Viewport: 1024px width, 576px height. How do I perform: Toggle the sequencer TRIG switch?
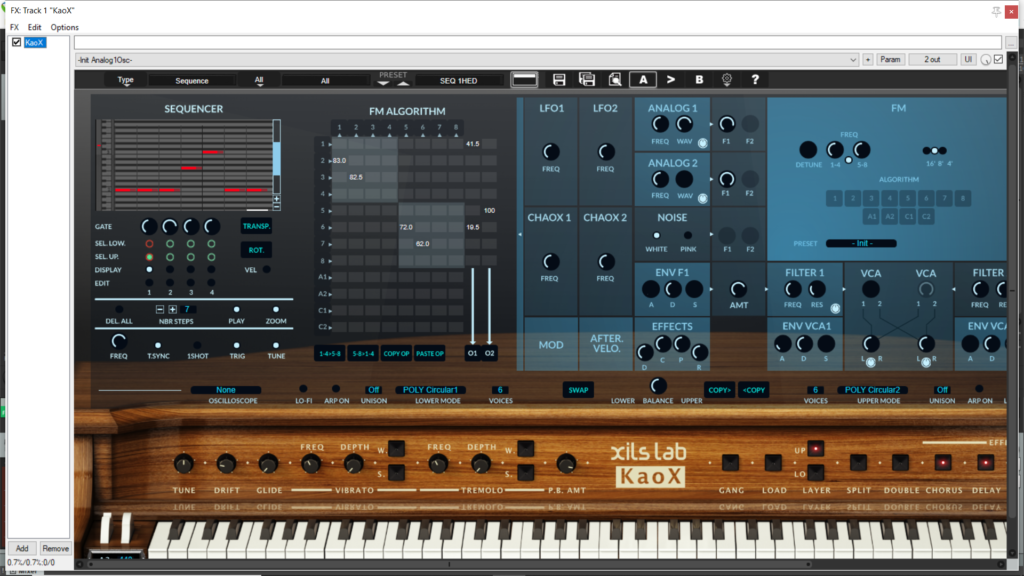pos(236,345)
